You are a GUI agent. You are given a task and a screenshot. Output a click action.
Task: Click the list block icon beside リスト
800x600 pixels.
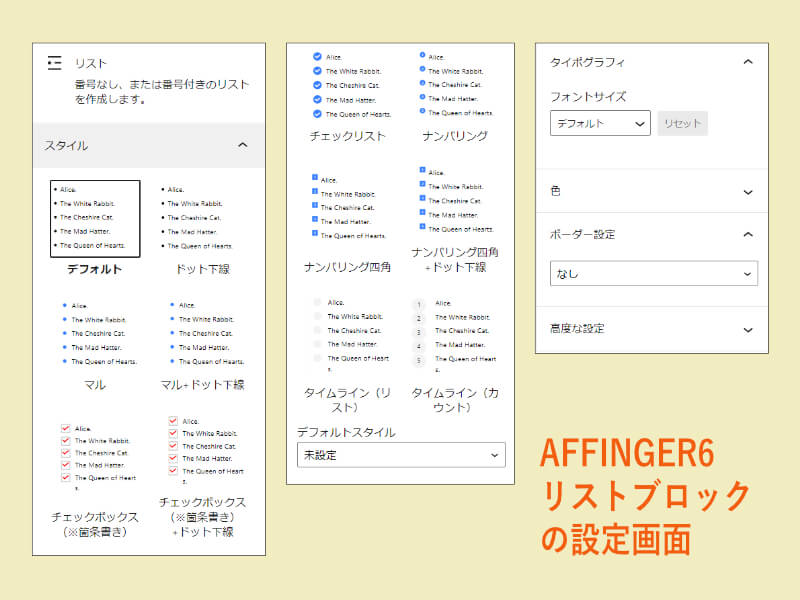tap(54, 63)
